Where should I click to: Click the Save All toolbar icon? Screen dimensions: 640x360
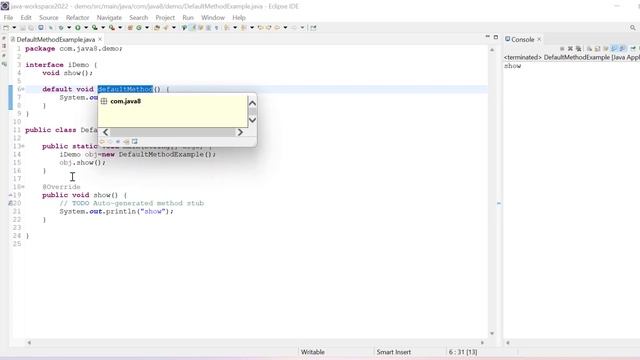31,28
